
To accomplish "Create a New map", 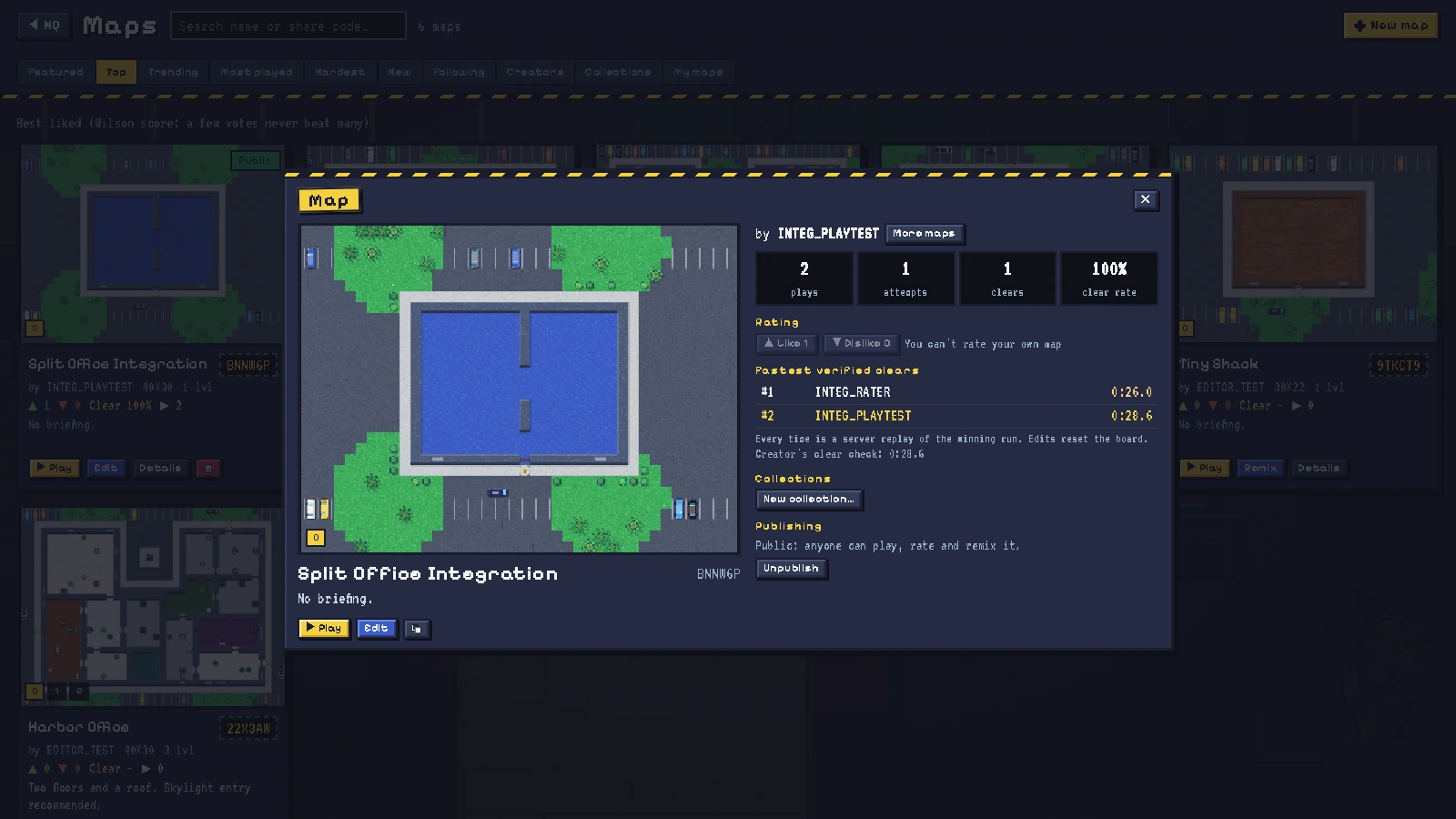I will tap(1390, 25).
